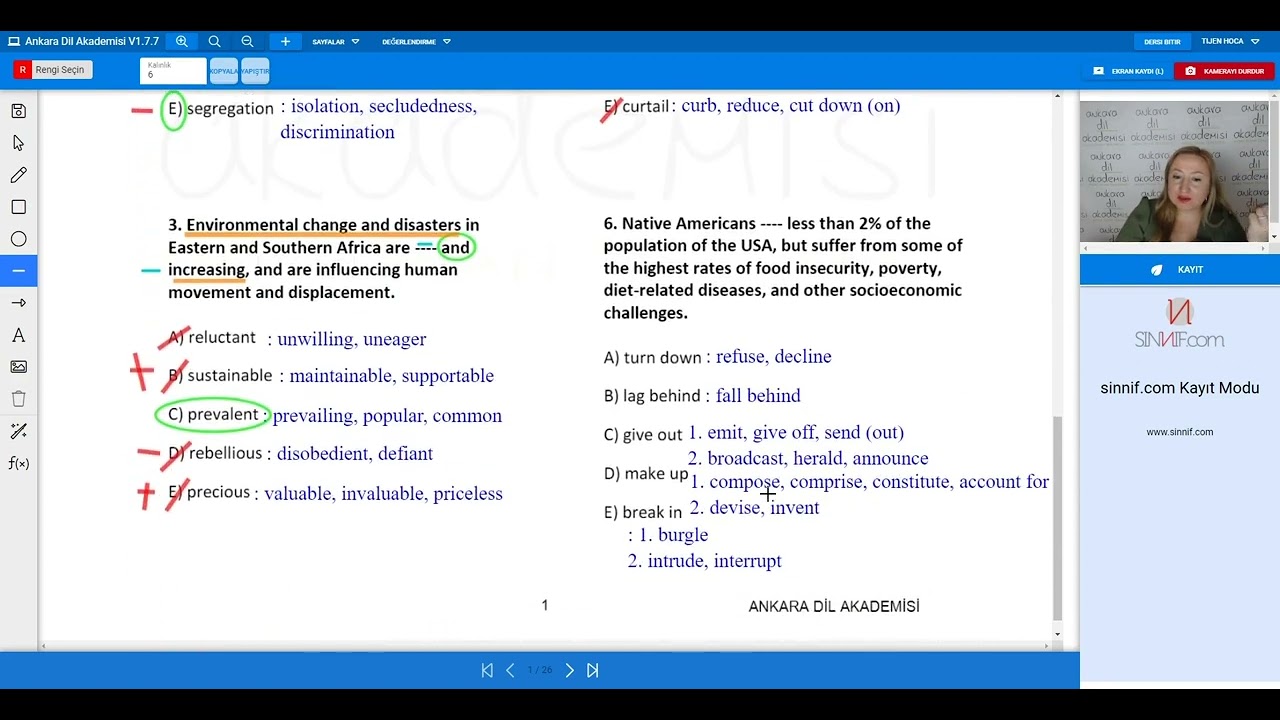
Task: Zoom in with the plus magnifier
Action: [181, 41]
